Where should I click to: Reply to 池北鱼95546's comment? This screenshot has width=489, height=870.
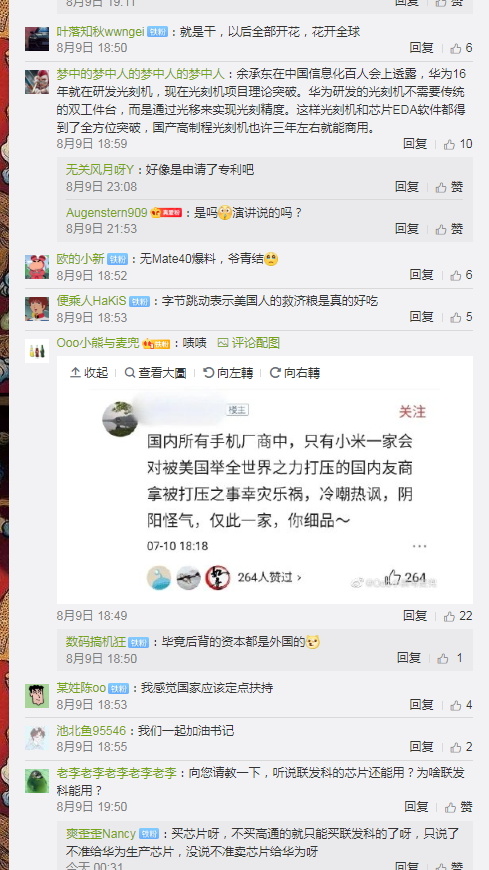421,747
